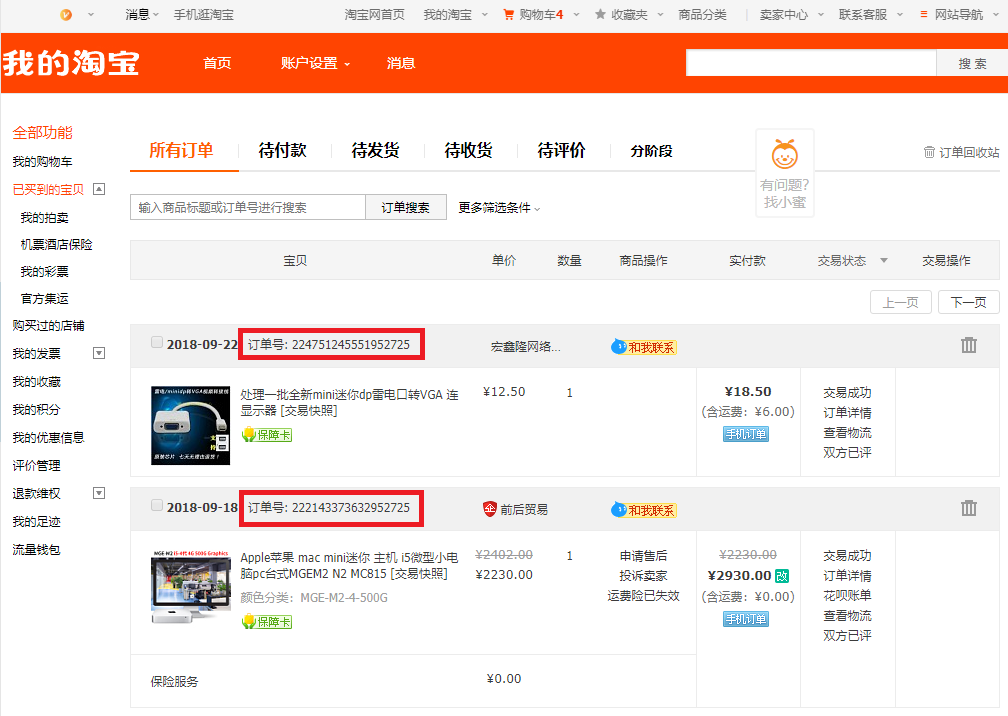Expand the avatar account dropdown arrow
This screenshot has height=716, width=1008.
tap(91, 14)
